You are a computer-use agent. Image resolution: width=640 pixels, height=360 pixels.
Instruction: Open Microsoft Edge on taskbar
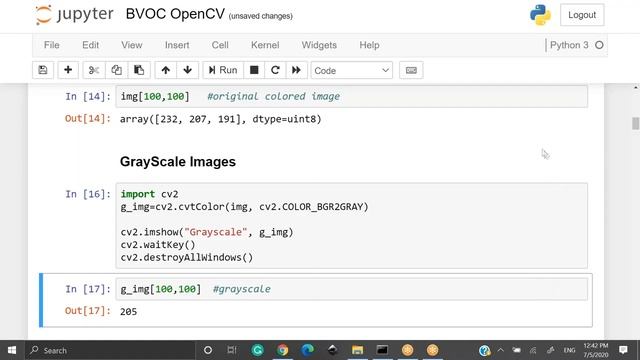coord(307,350)
